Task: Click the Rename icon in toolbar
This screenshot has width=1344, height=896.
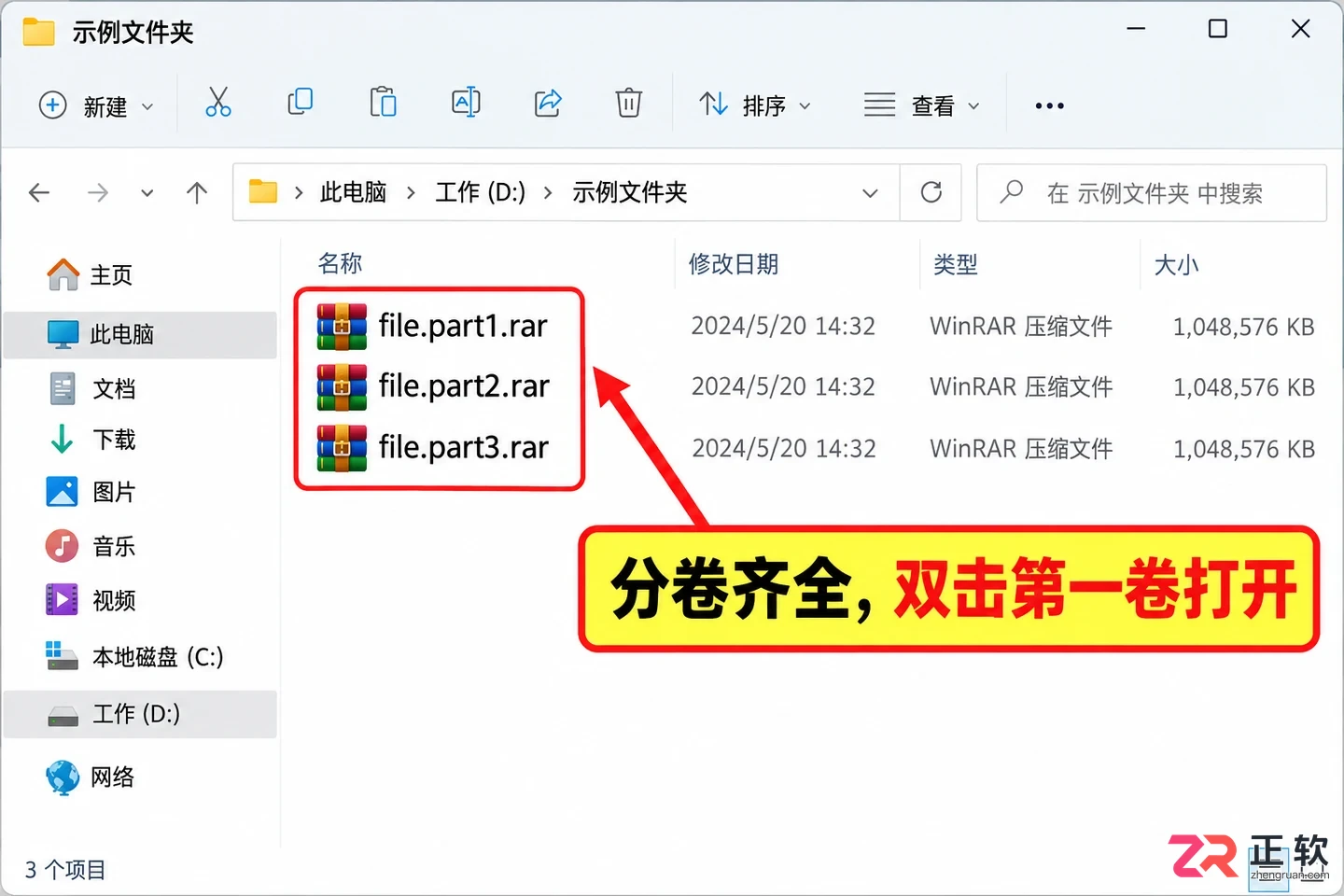Action: click(466, 102)
